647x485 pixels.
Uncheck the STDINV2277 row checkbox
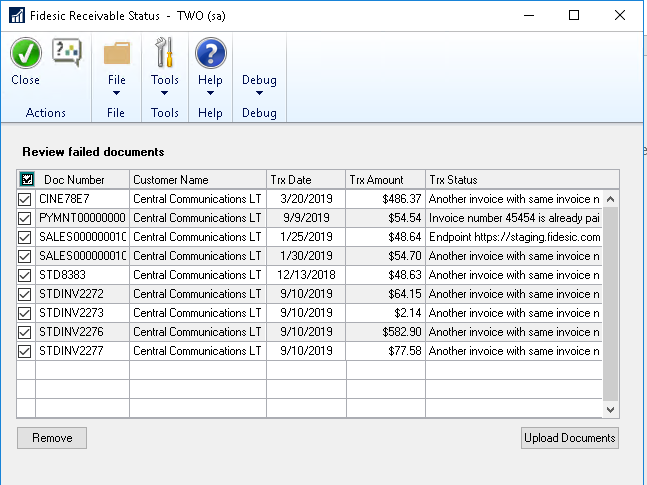click(25, 351)
